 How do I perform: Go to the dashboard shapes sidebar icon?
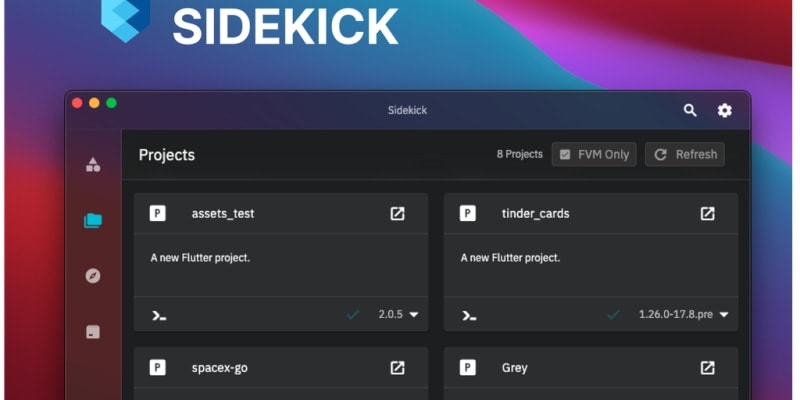tap(93, 164)
